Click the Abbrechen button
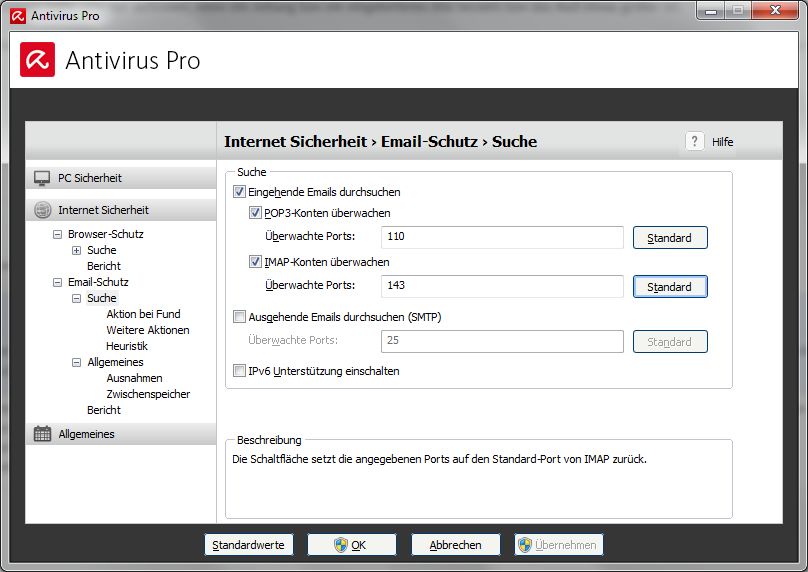This screenshot has width=808, height=572. [456, 545]
